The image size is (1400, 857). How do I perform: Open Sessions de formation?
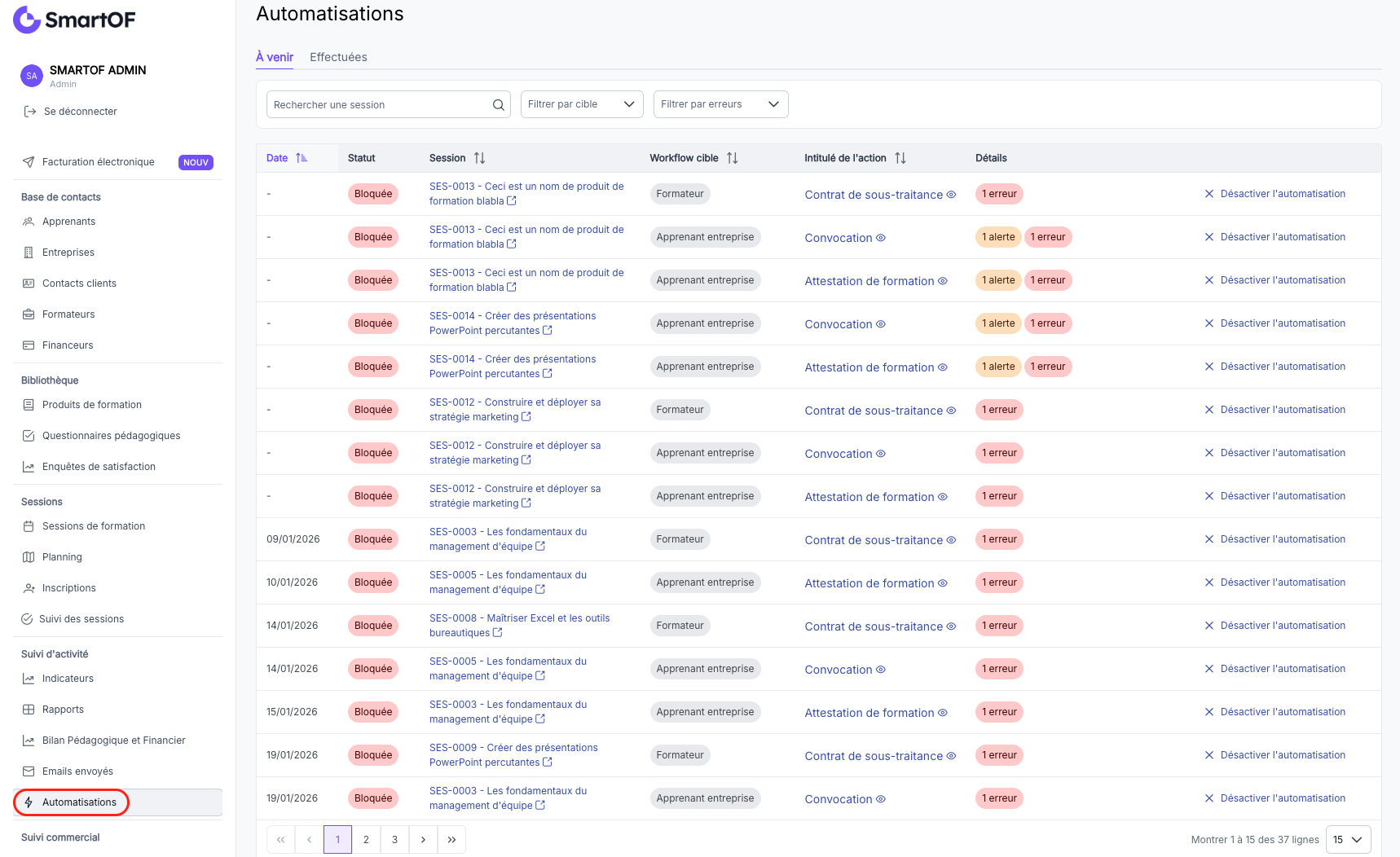[x=94, y=526]
